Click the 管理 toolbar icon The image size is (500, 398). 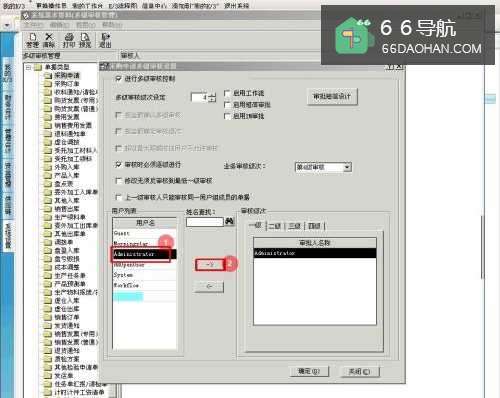[33, 40]
